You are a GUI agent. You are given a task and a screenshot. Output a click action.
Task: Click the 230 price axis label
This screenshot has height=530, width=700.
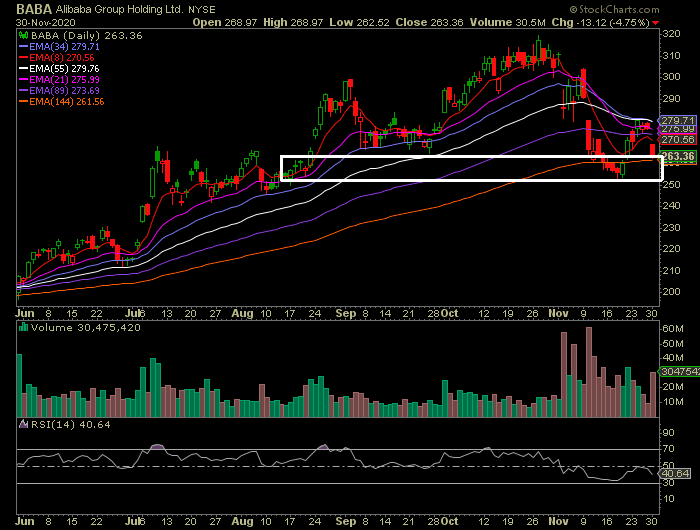click(x=671, y=227)
